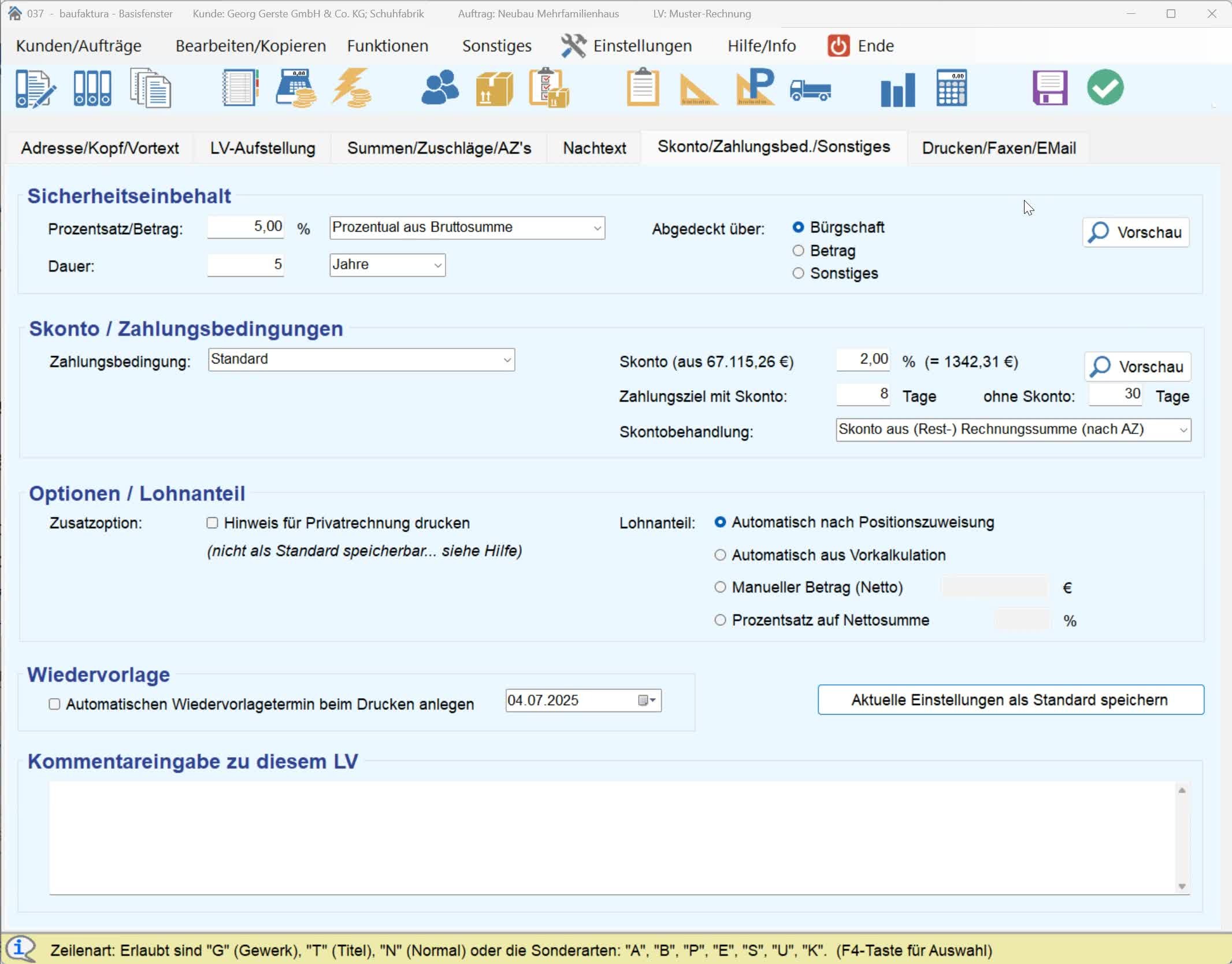The width and height of the screenshot is (1232, 964).
Task: Open the Funktionen menu
Action: coord(387,46)
